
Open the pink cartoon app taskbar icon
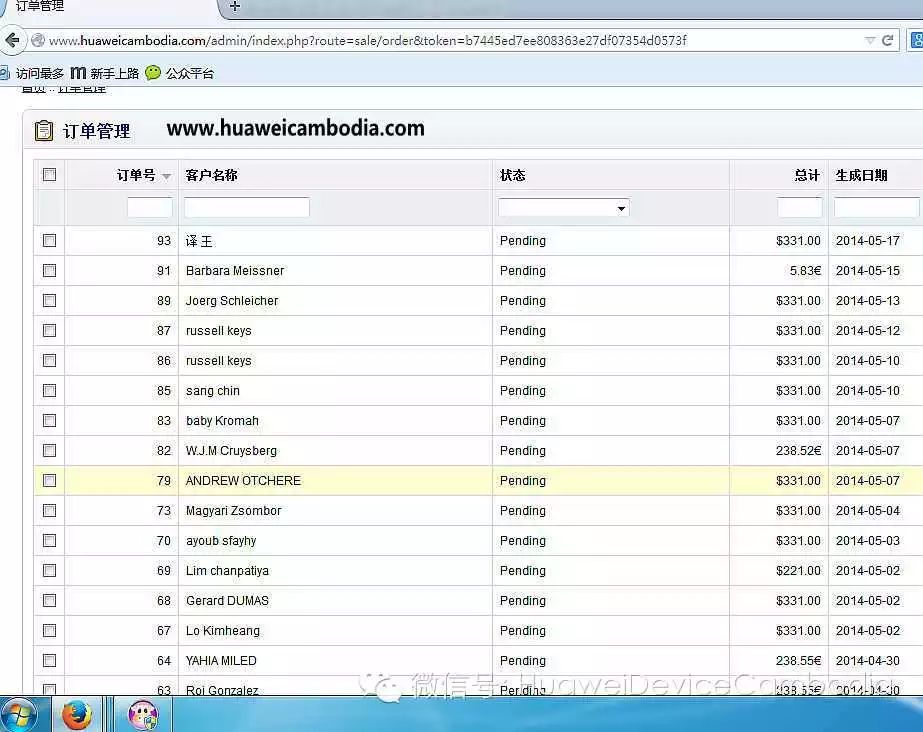coord(143,716)
